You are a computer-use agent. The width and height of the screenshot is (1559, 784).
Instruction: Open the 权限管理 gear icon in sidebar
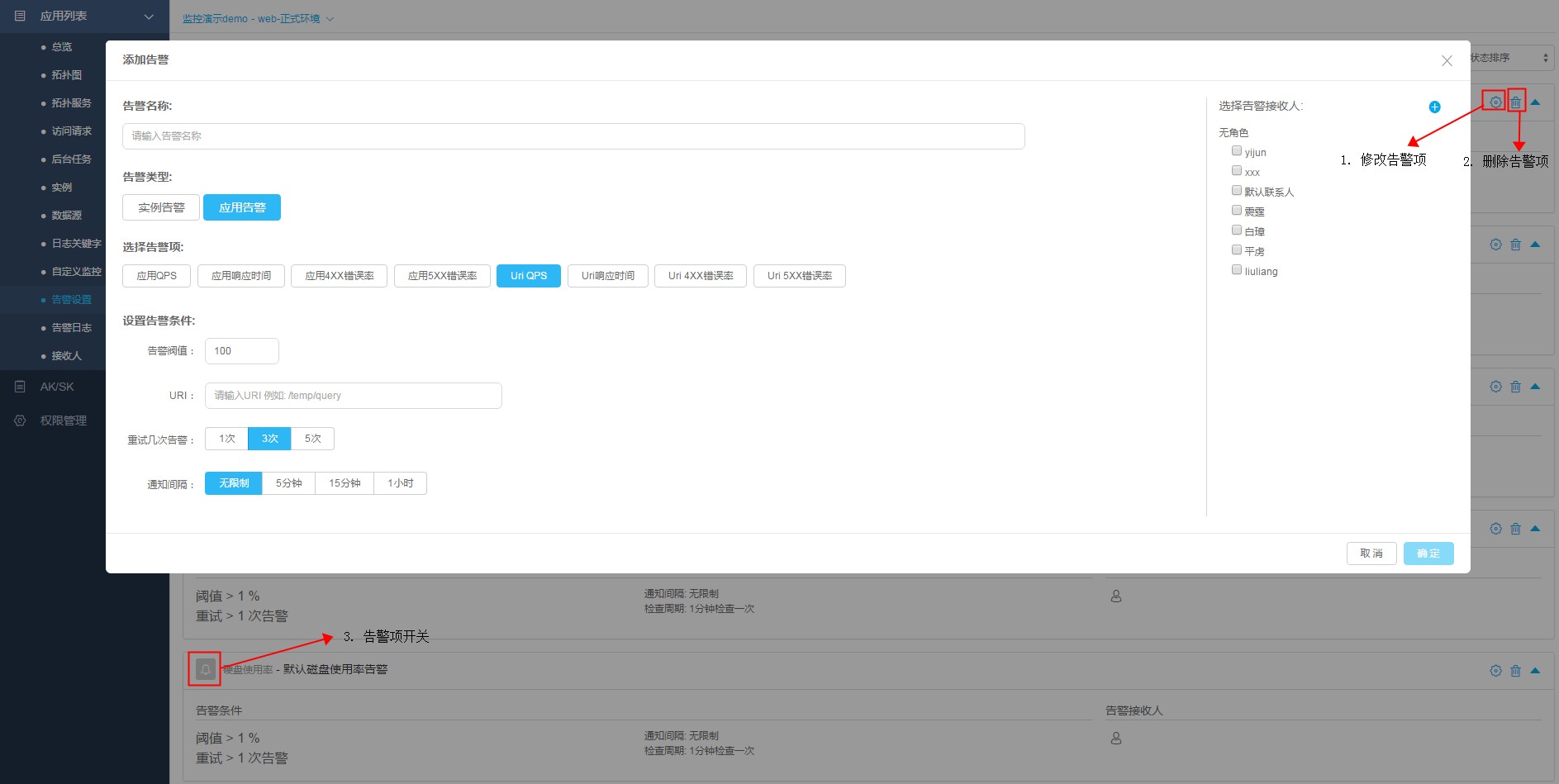coord(20,421)
